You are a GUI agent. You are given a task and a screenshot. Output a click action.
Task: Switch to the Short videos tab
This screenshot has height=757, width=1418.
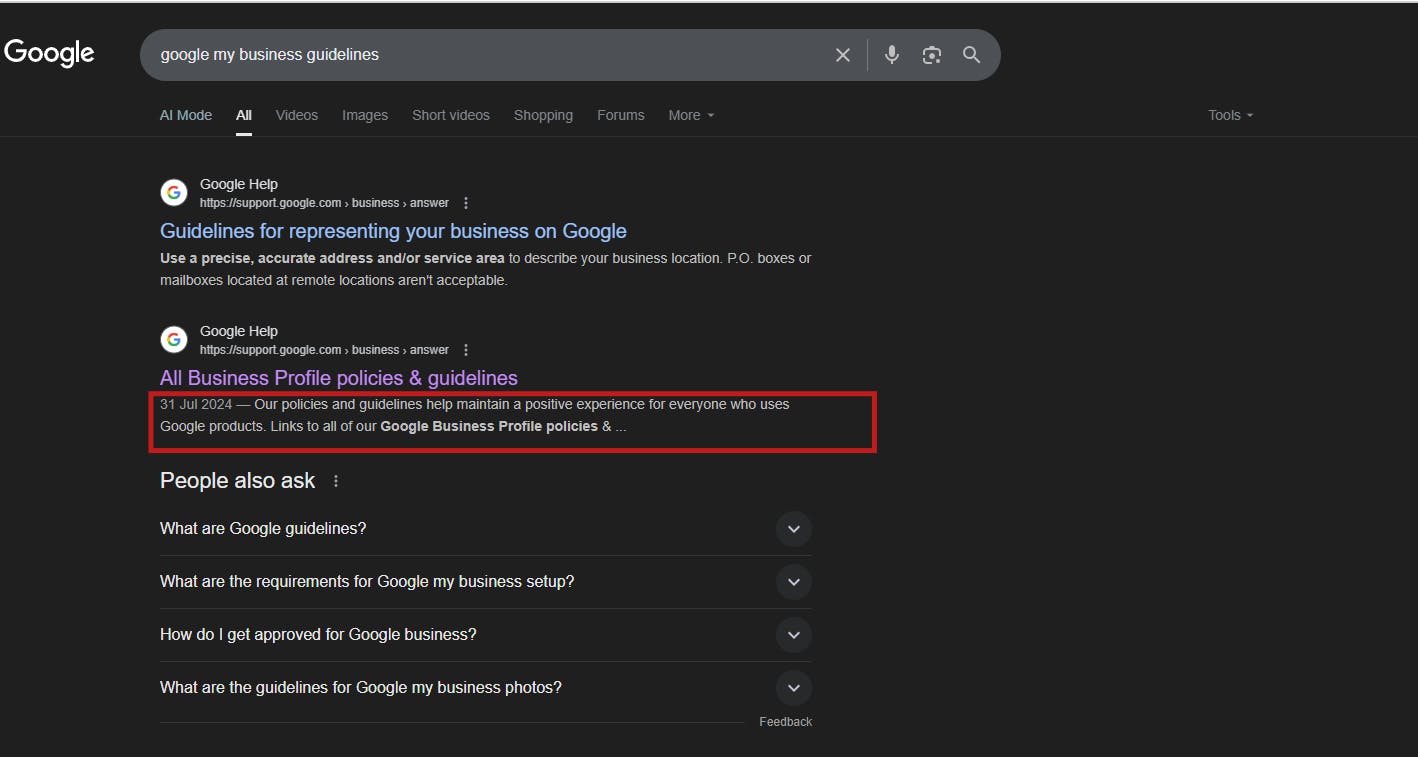[451, 115]
